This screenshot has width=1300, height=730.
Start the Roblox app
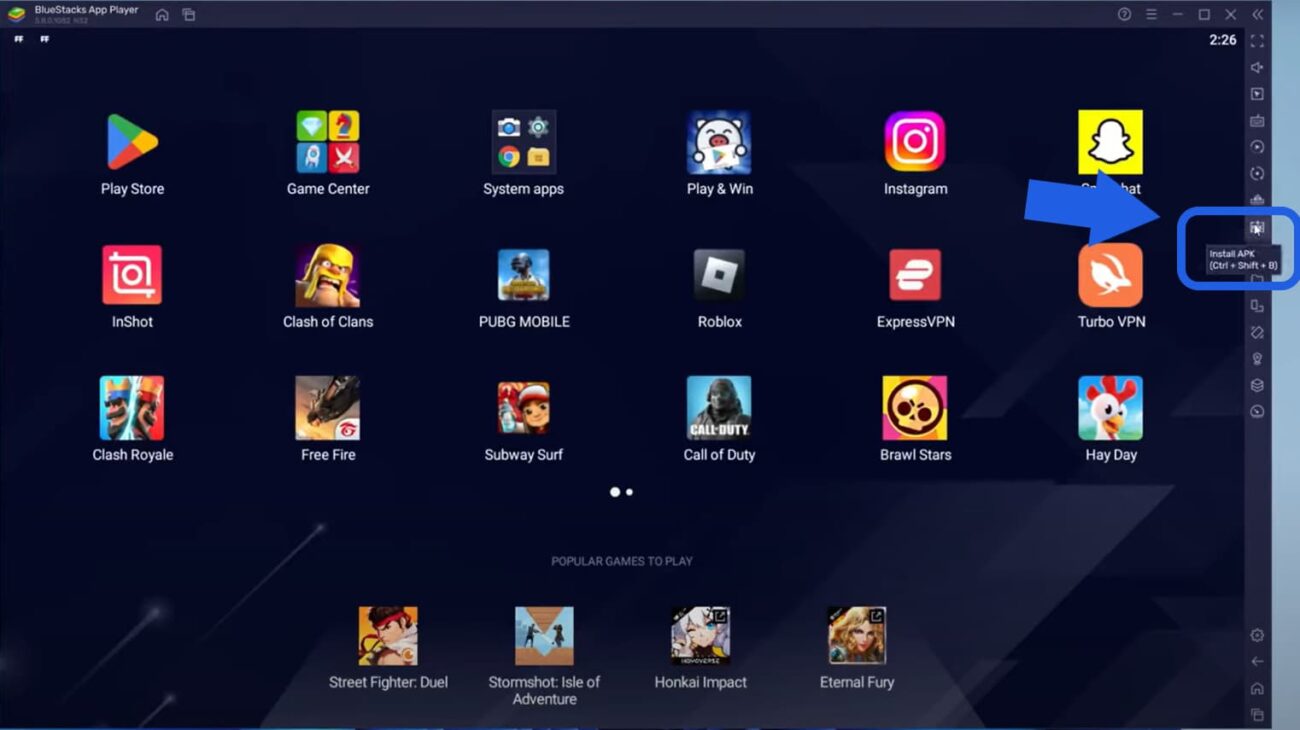point(719,276)
